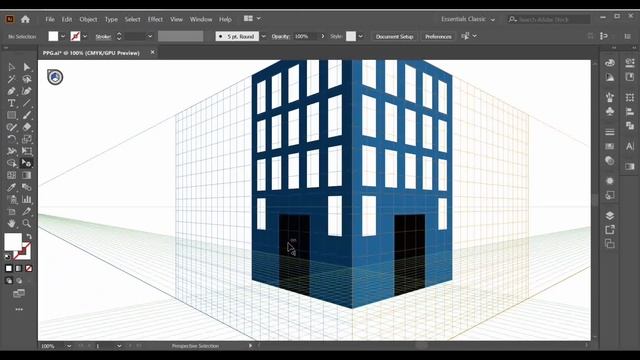The image size is (640, 360).
Task: Select the Paintbrush tool
Action: tap(27, 115)
